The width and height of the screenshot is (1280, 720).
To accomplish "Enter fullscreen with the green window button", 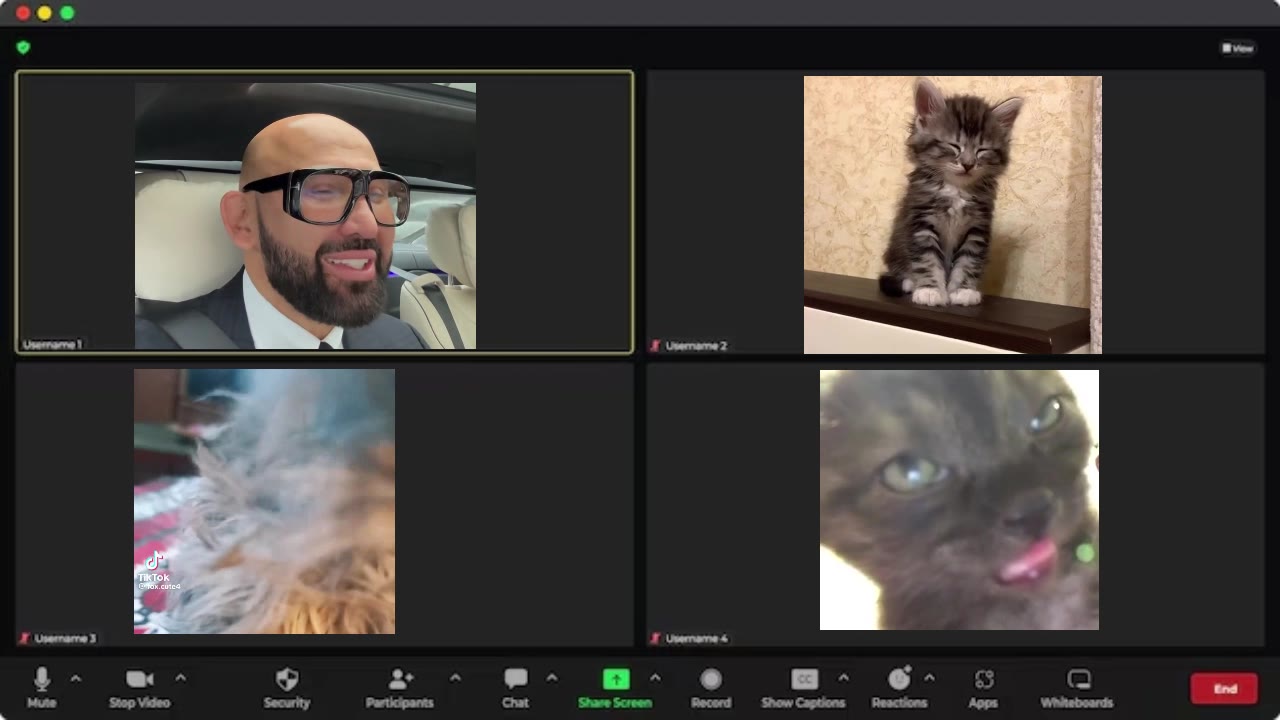I will coord(67,13).
